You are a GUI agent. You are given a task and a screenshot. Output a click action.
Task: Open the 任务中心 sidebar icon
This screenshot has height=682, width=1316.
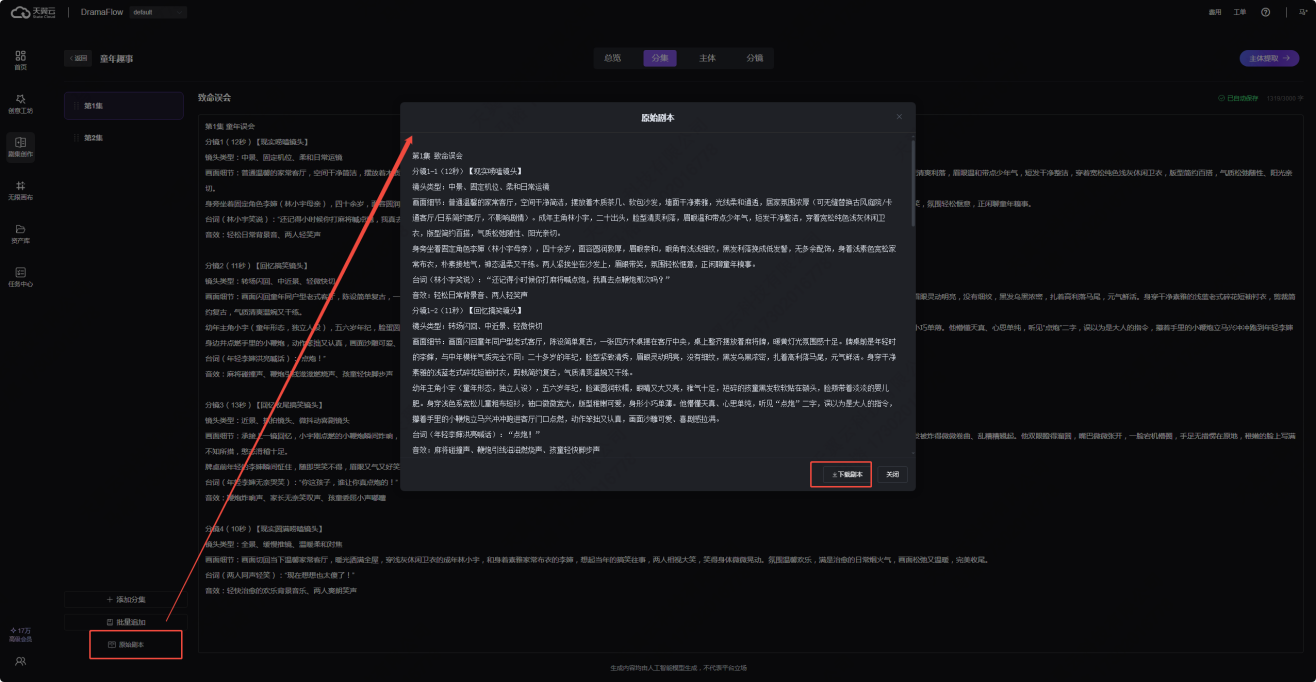click(20, 277)
